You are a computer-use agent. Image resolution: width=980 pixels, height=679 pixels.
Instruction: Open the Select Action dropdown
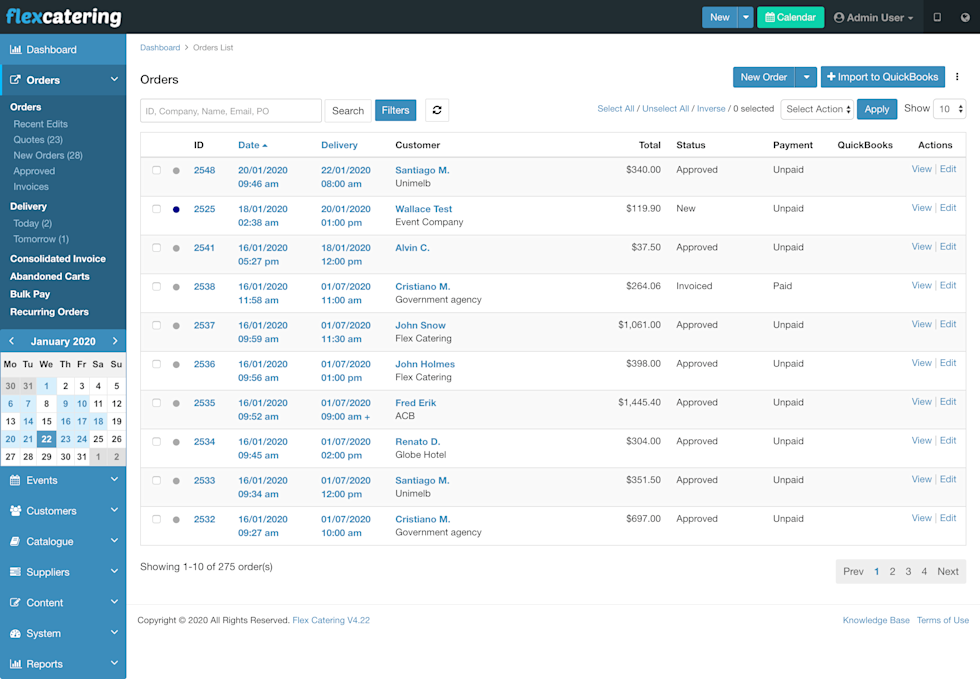[817, 108]
